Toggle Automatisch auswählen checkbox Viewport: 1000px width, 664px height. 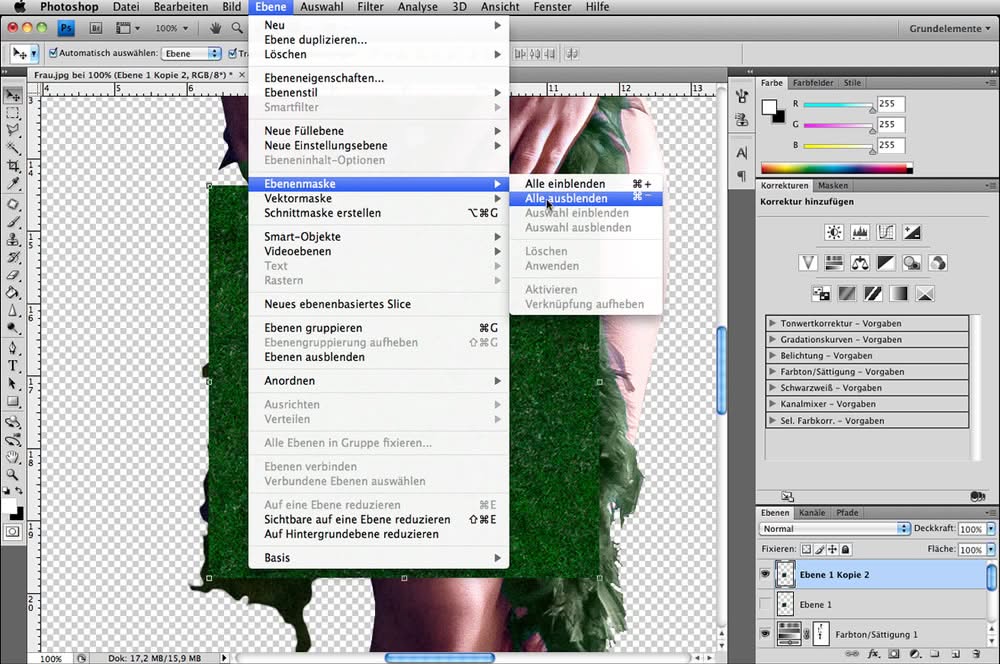54,53
